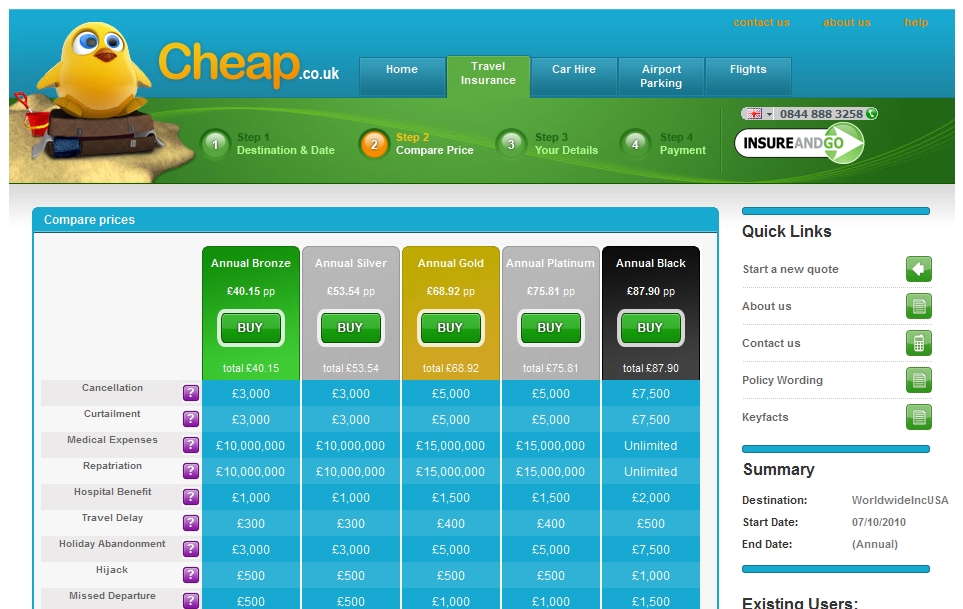Click Step 4 numbered circle
Screen dimensions: 963x609
[x=635, y=145]
